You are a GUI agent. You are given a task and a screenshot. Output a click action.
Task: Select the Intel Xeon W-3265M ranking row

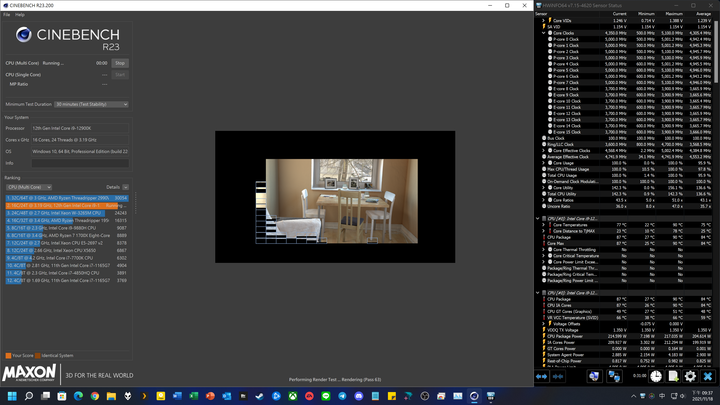[x=67, y=213]
